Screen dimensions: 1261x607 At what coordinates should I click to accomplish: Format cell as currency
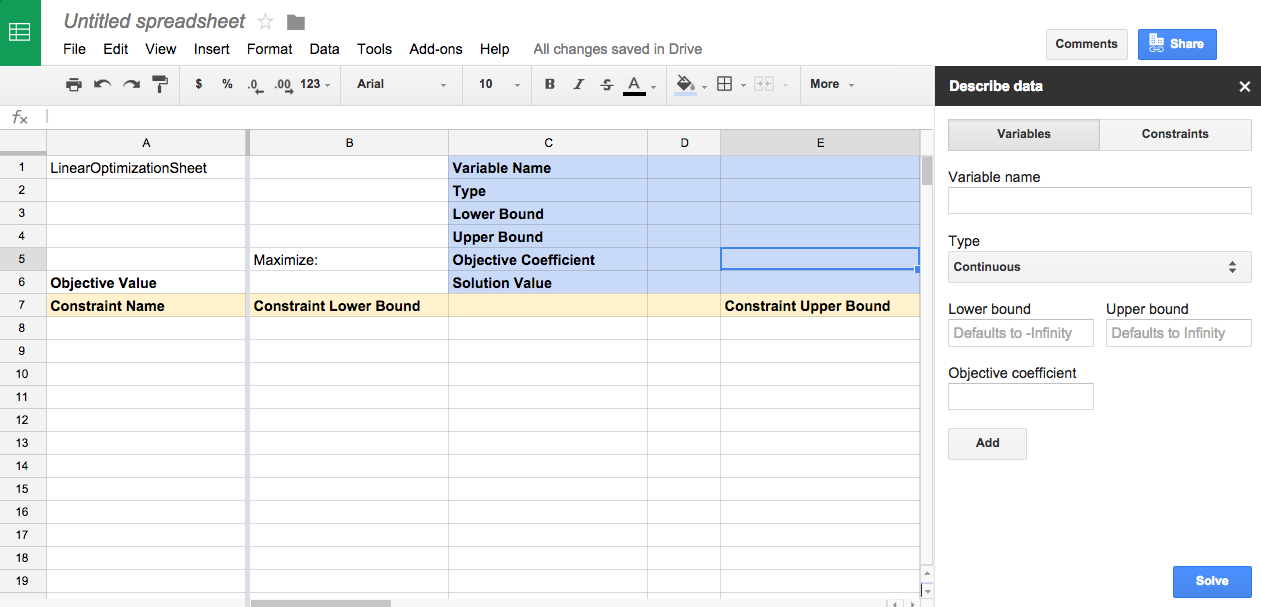199,85
